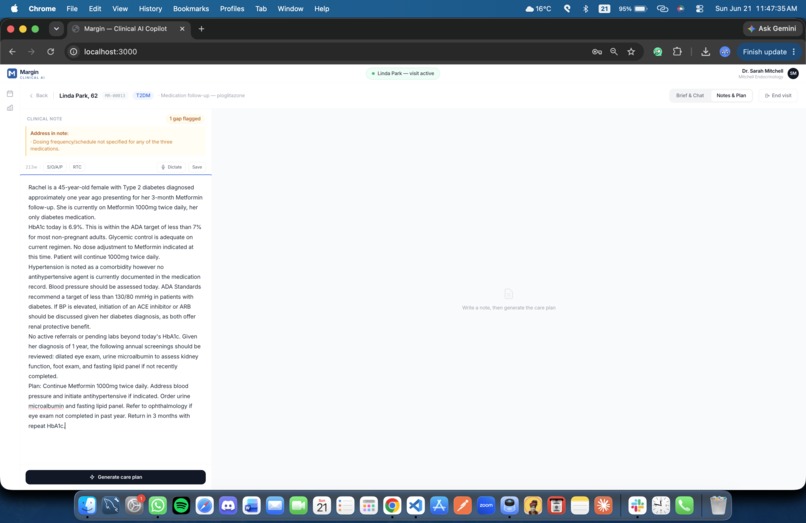
Task: Click Generate care plan button
Action: click(116, 477)
